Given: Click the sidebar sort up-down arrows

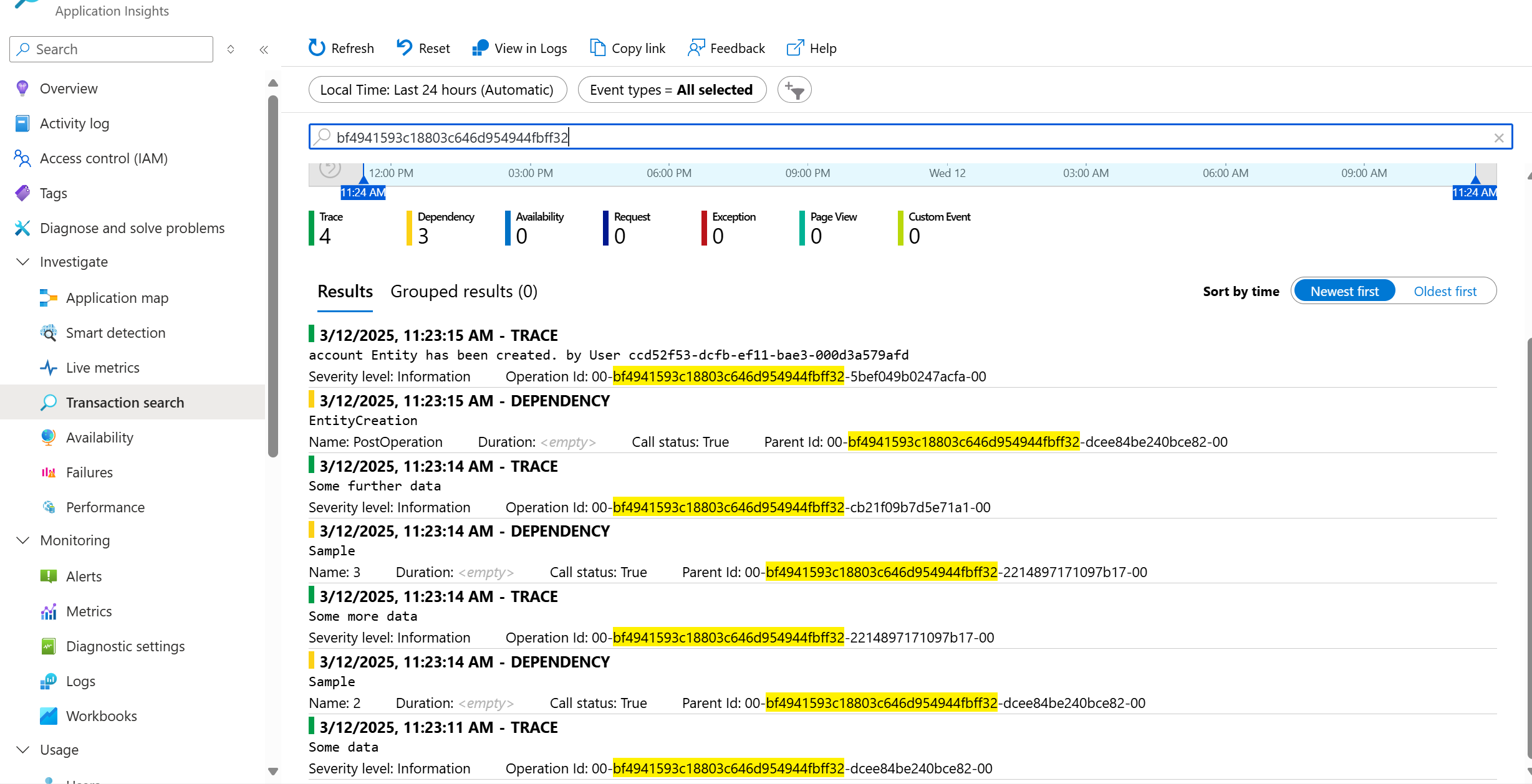Looking at the screenshot, I should coord(231,49).
